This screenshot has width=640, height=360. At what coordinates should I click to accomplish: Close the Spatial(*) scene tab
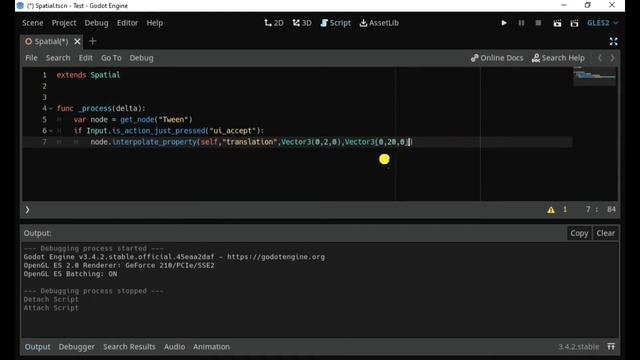(77, 41)
